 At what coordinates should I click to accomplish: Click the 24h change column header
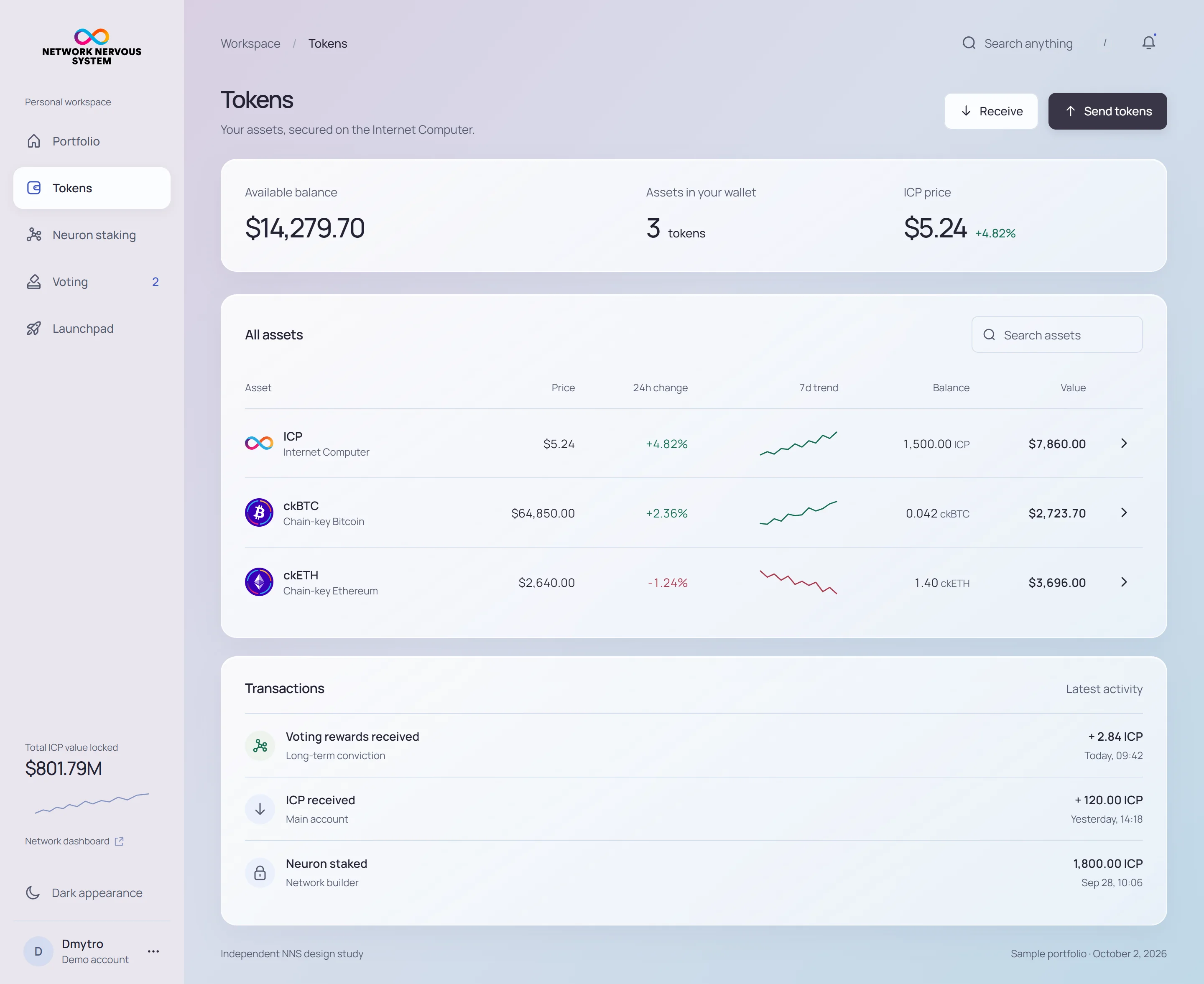(x=661, y=387)
